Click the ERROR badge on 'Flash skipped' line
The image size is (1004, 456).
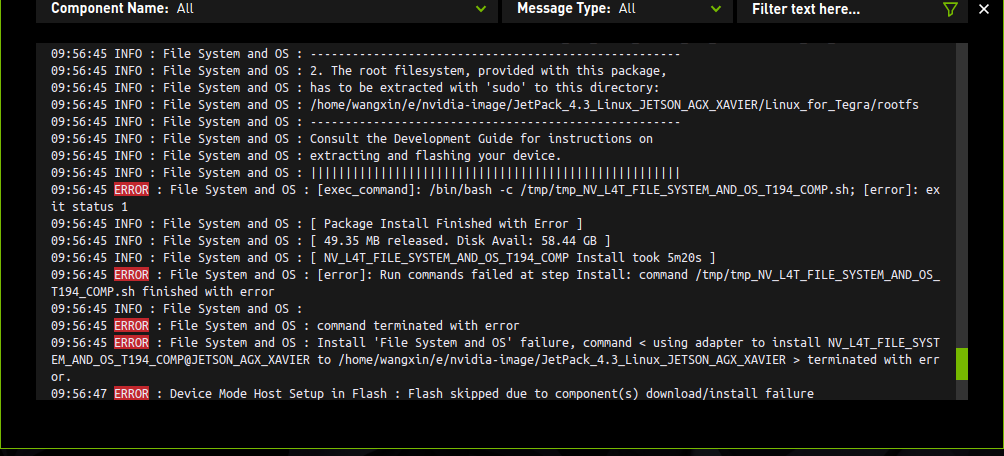(x=131, y=394)
